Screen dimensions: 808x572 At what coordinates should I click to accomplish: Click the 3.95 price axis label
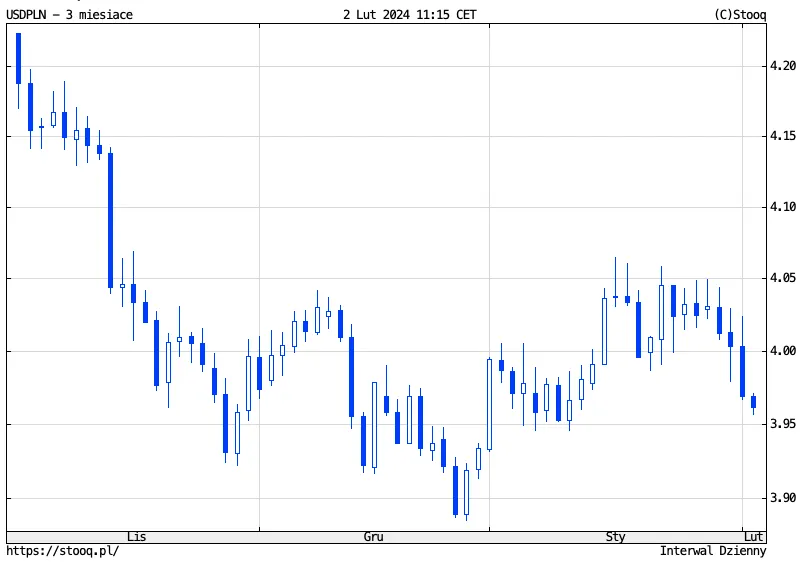click(x=783, y=424)
